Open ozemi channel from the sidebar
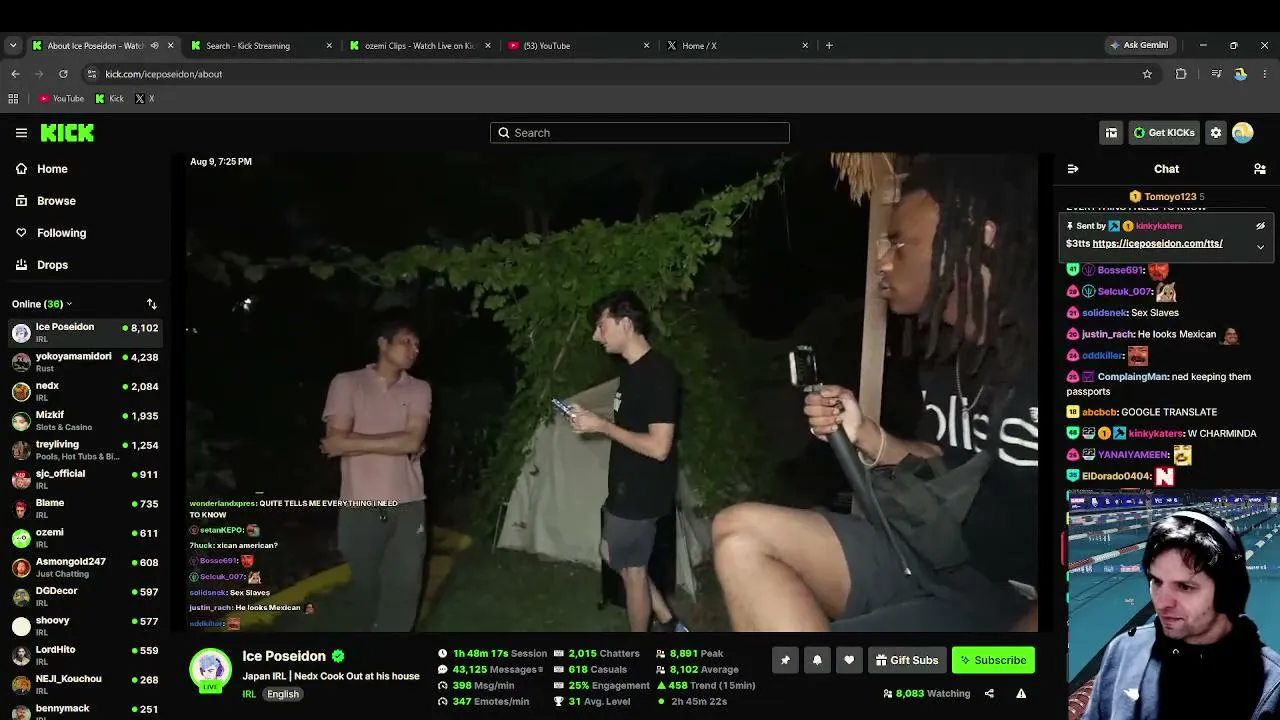 click(85, 538)
